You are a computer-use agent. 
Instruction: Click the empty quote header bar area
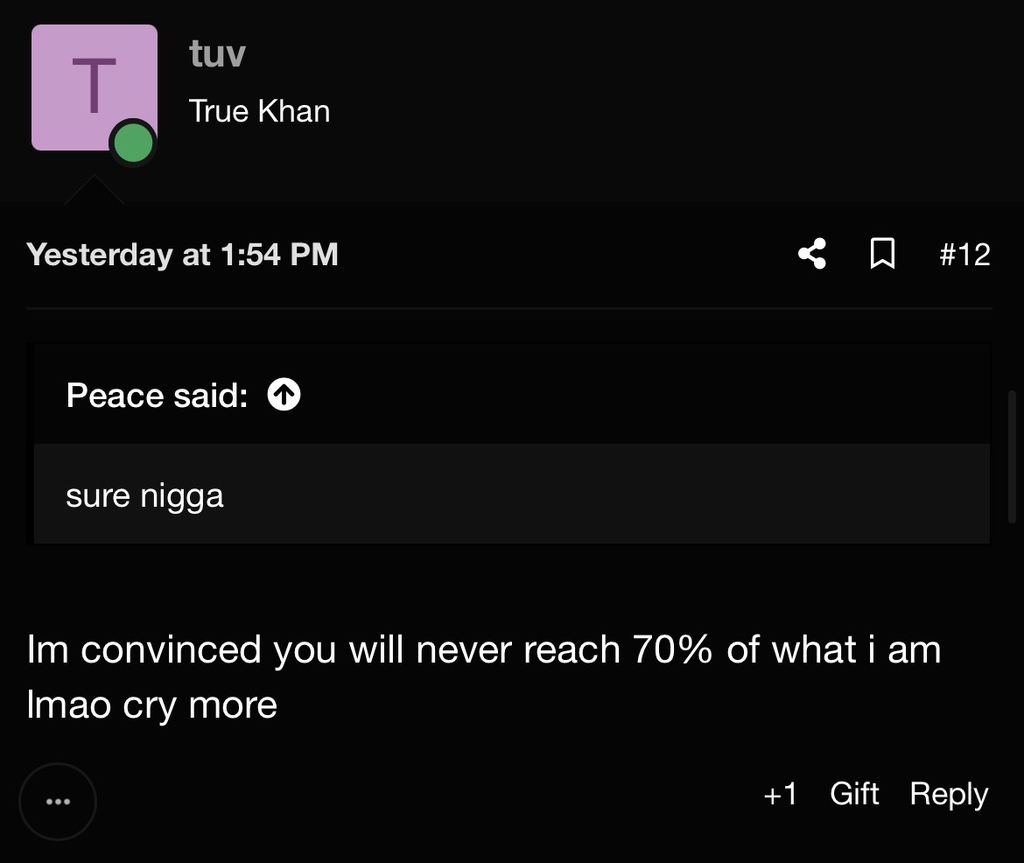coord(640,396)
